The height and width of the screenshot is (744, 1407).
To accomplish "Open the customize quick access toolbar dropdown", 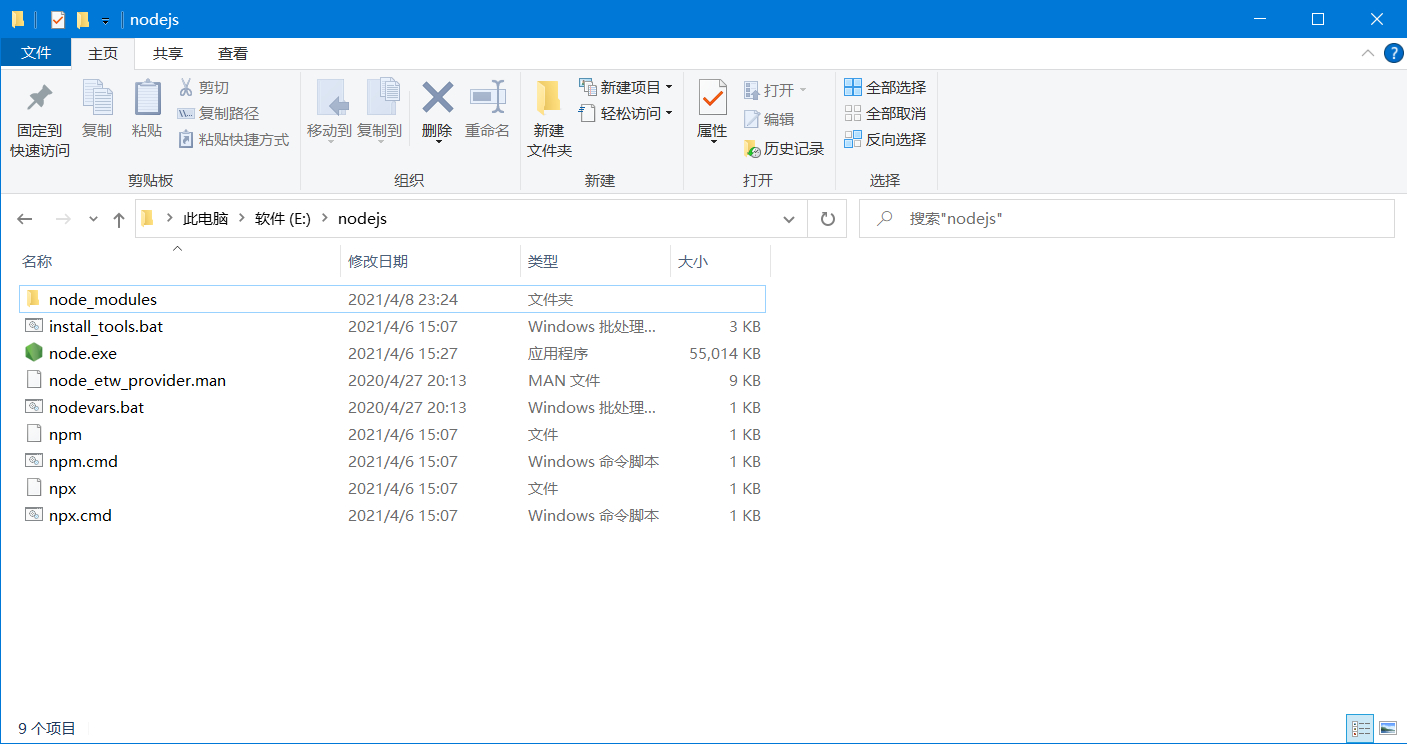I will tap(105, 21).
